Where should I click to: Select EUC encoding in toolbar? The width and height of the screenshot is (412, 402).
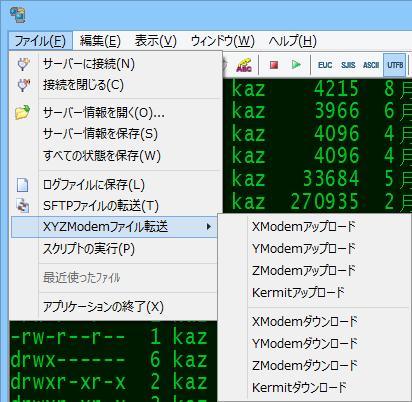(x=325, y=65)
